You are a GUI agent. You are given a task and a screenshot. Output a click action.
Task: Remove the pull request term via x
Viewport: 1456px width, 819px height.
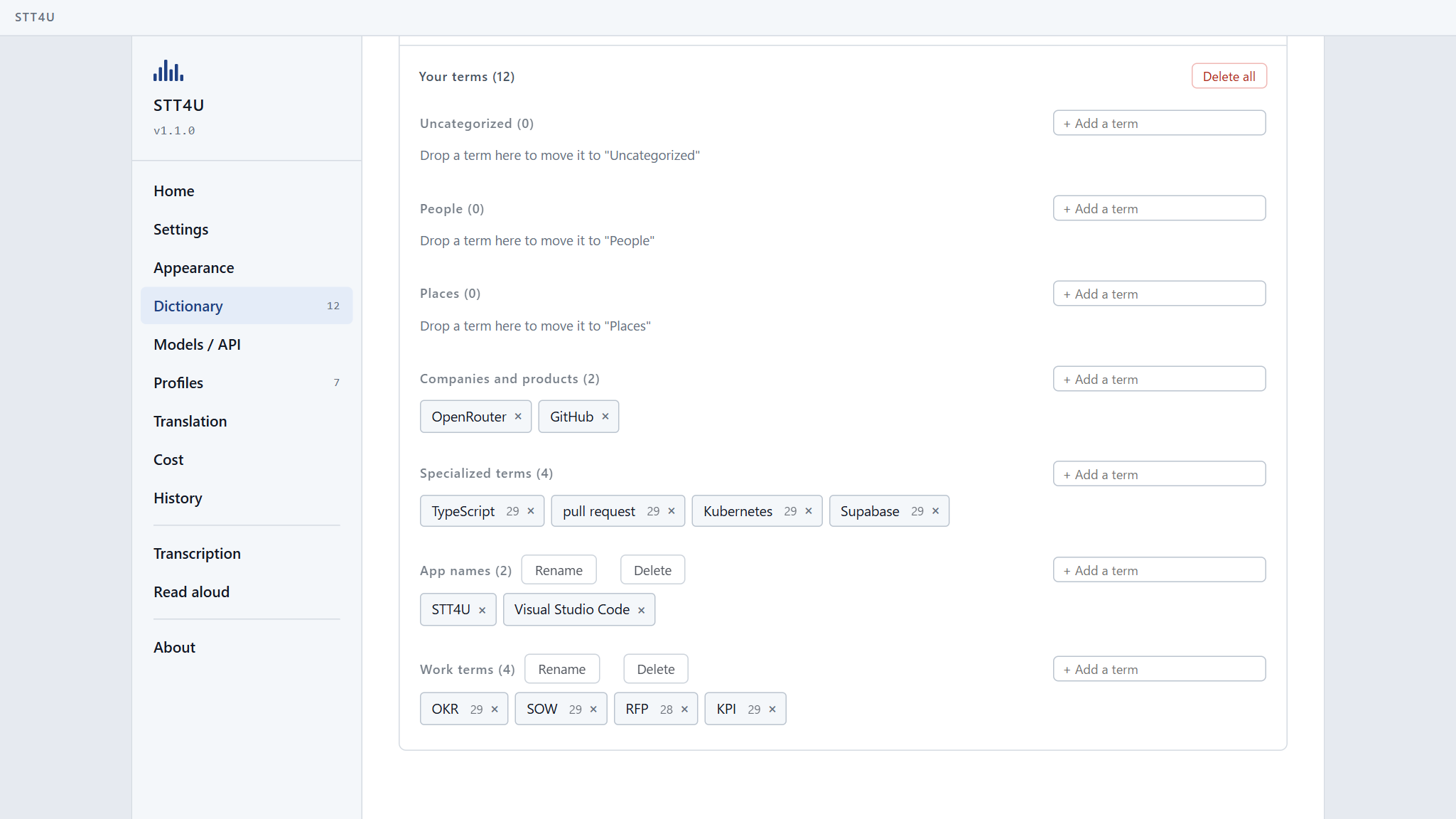coord(672,511)
